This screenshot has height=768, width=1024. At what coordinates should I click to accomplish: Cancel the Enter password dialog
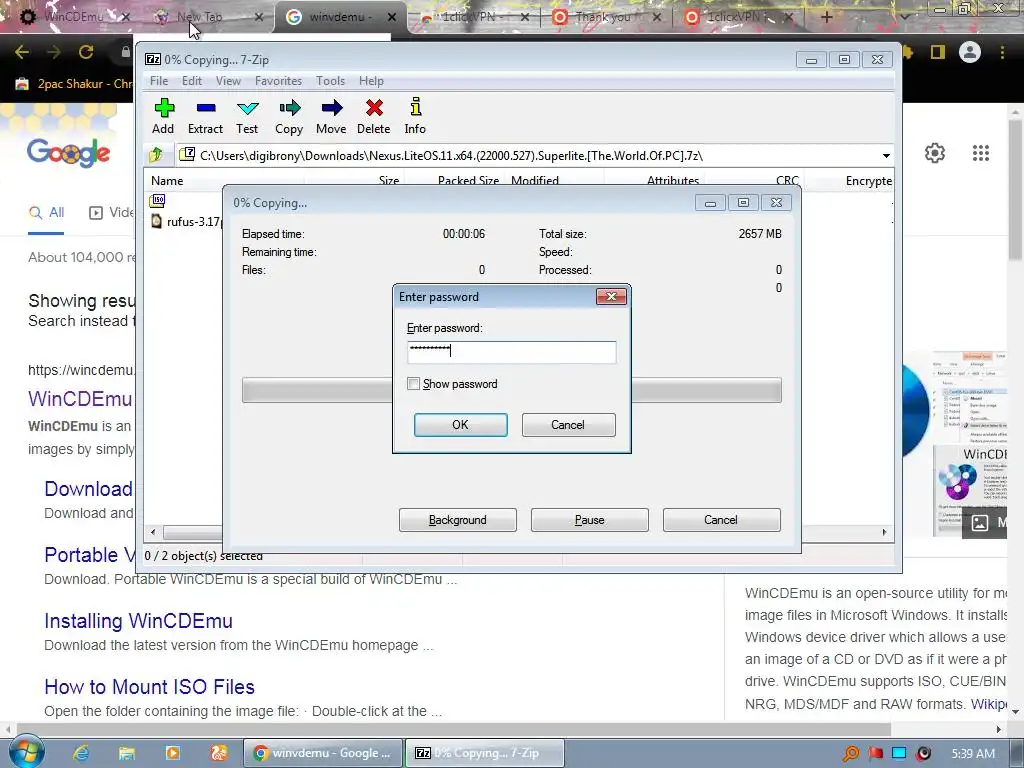click(x=568, y=424)
